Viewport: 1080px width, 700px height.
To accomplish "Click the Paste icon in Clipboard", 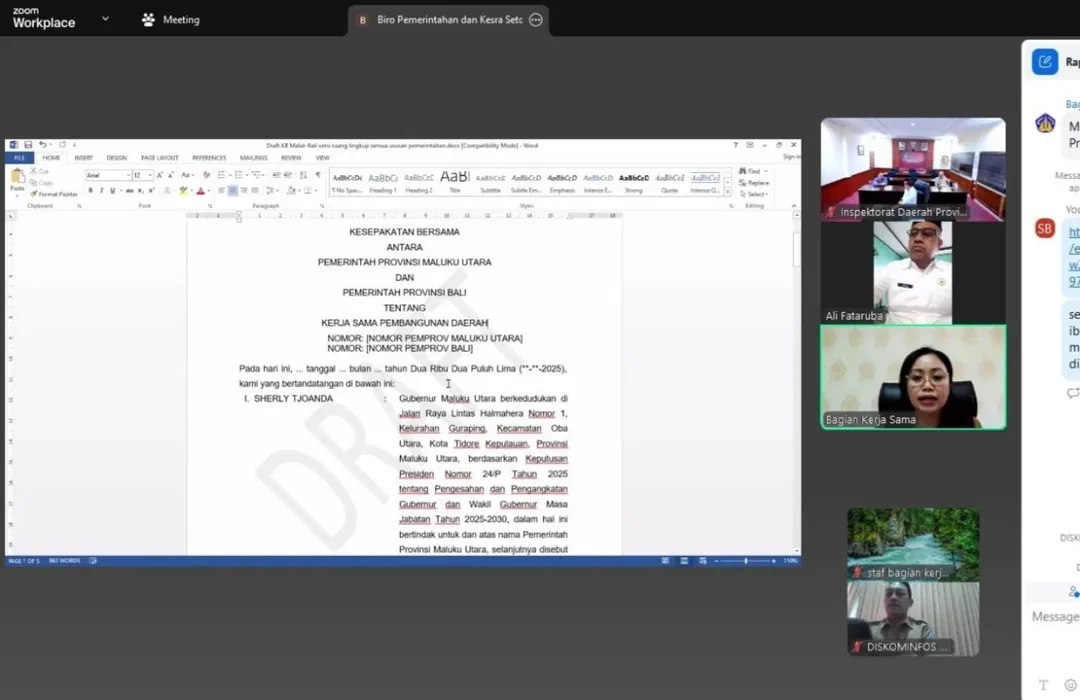I will click(x=17, y=180).
